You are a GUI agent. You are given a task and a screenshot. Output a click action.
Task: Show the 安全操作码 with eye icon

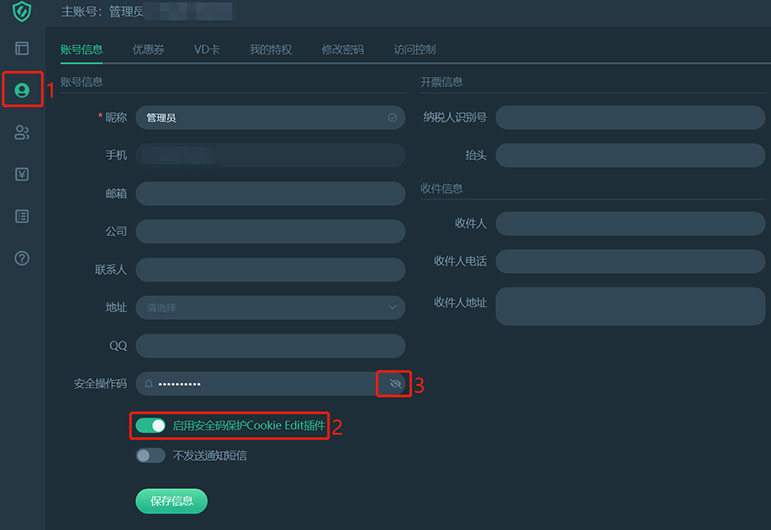pos(395,384)
